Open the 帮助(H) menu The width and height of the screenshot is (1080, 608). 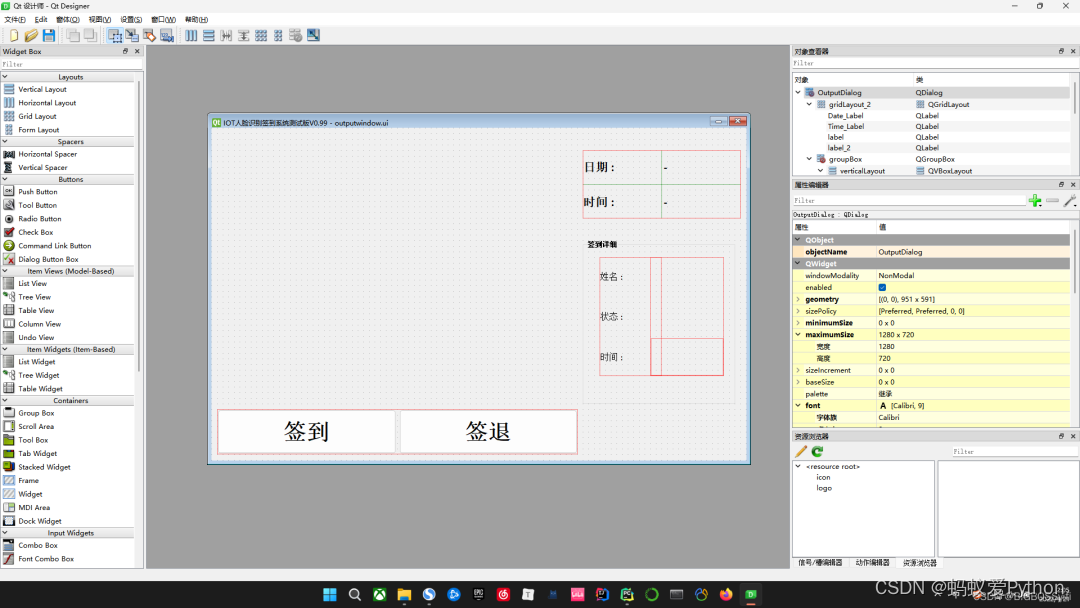point(196,19)
